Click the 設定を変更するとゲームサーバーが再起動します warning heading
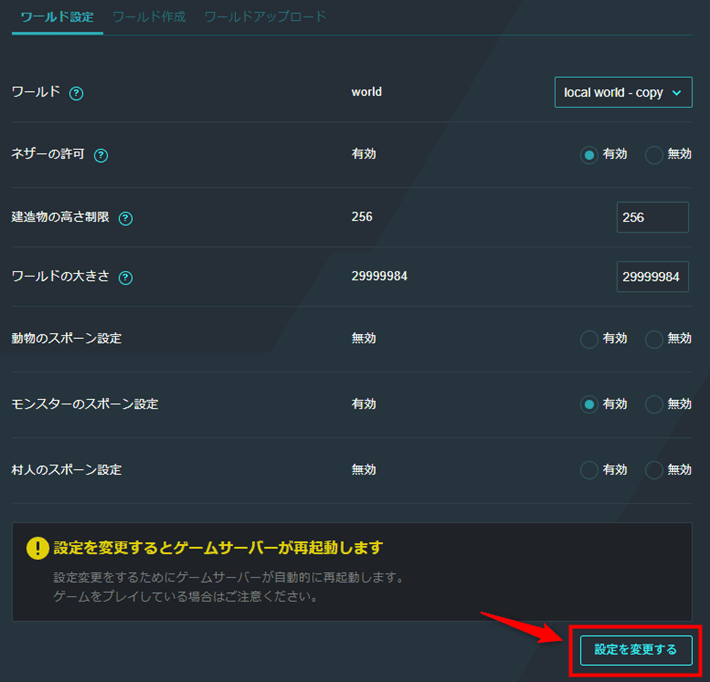The image size is (710, 682). pos(218,548)
